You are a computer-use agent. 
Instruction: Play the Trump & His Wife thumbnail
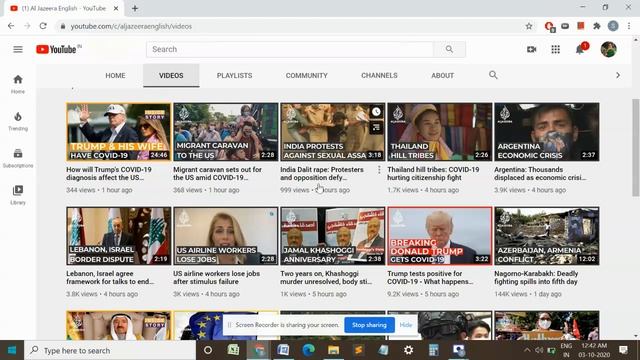coord(119,132)
